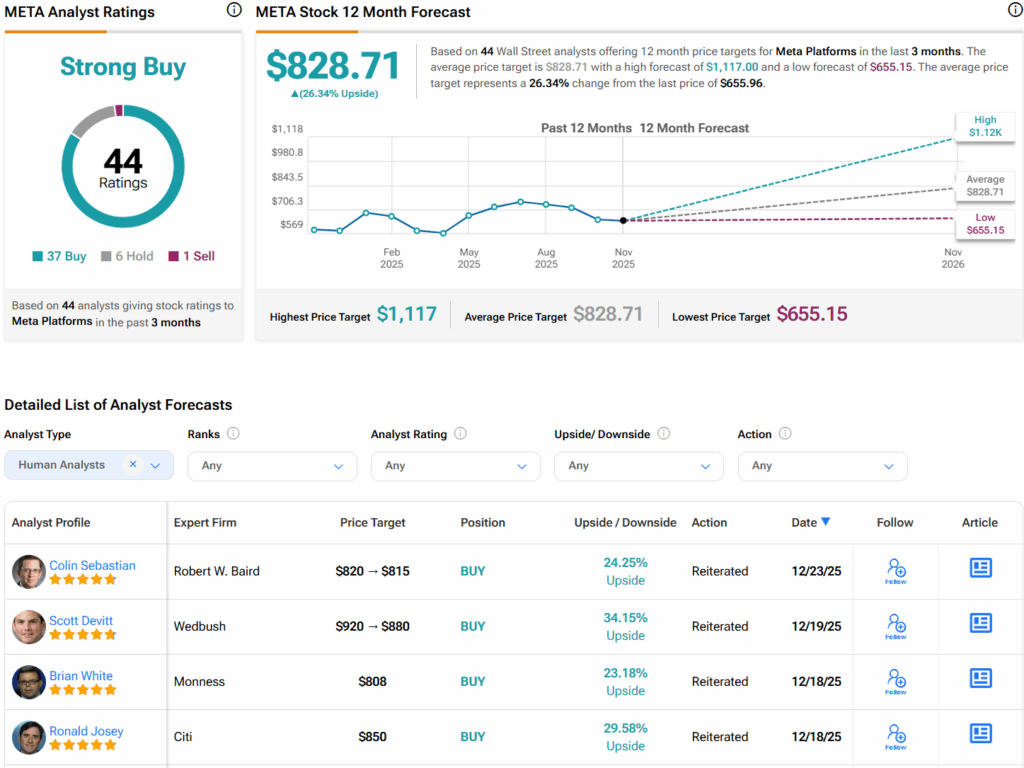This screenshot has height=768, width=1024.
Task: Follow analyst Scott Devitt
Action: pos(895,626)
